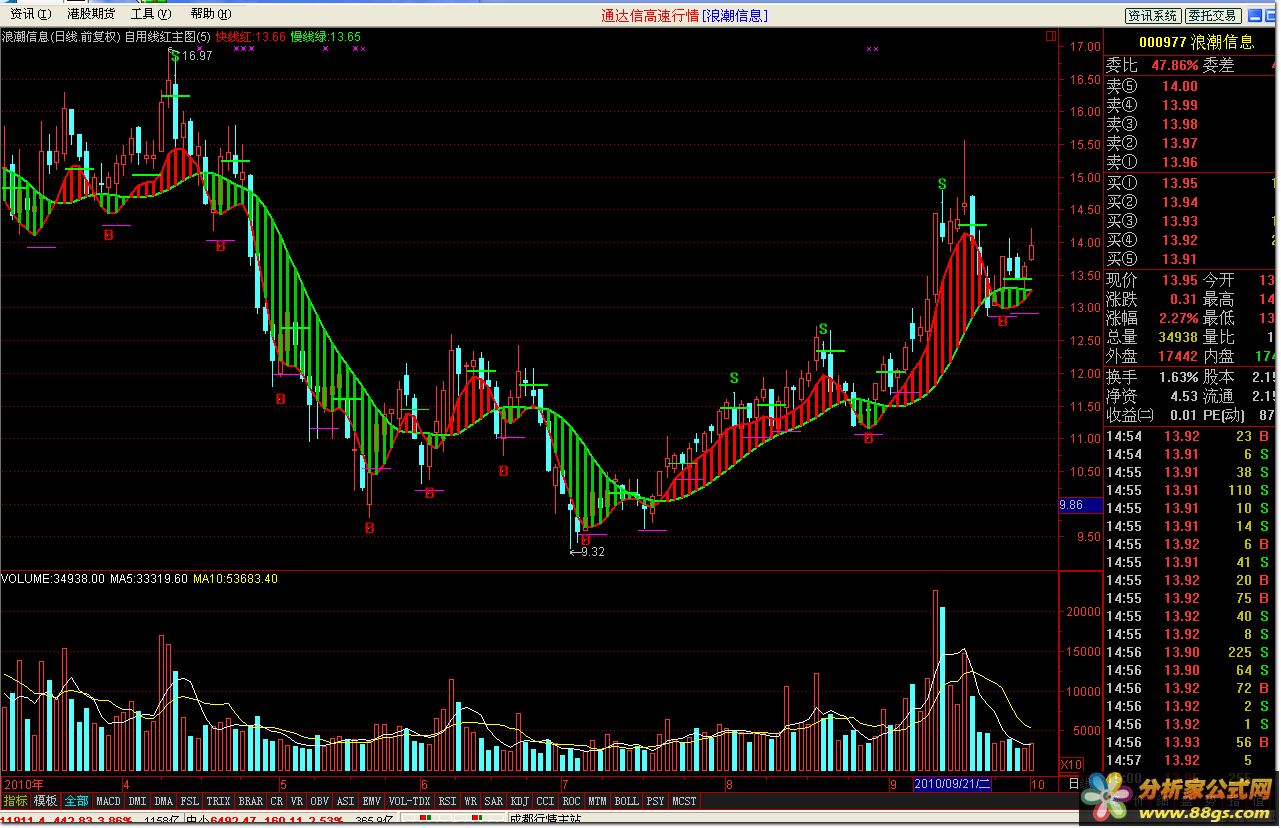
Task: Switch to TRIX indicator
Action: coord(218,801)
